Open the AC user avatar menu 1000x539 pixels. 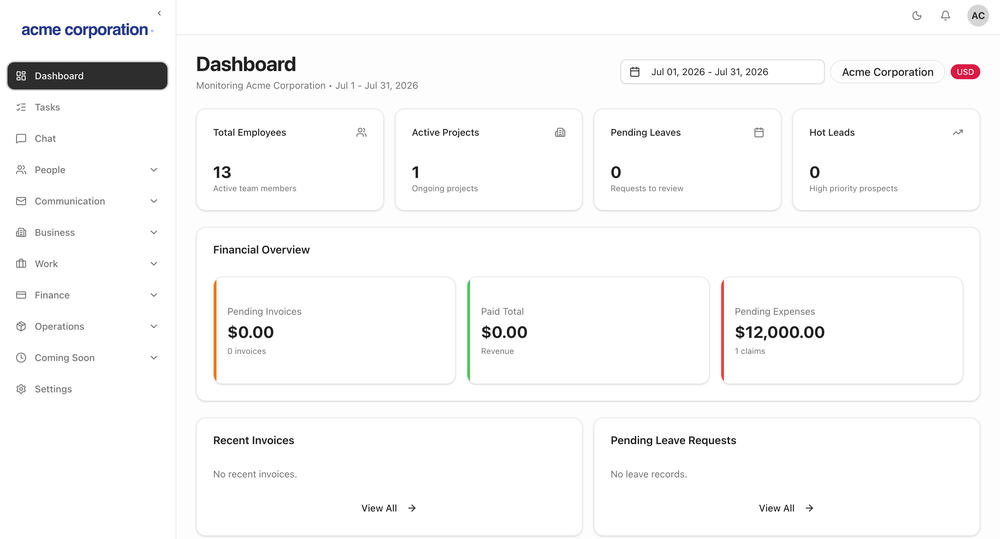pos(978,16)
